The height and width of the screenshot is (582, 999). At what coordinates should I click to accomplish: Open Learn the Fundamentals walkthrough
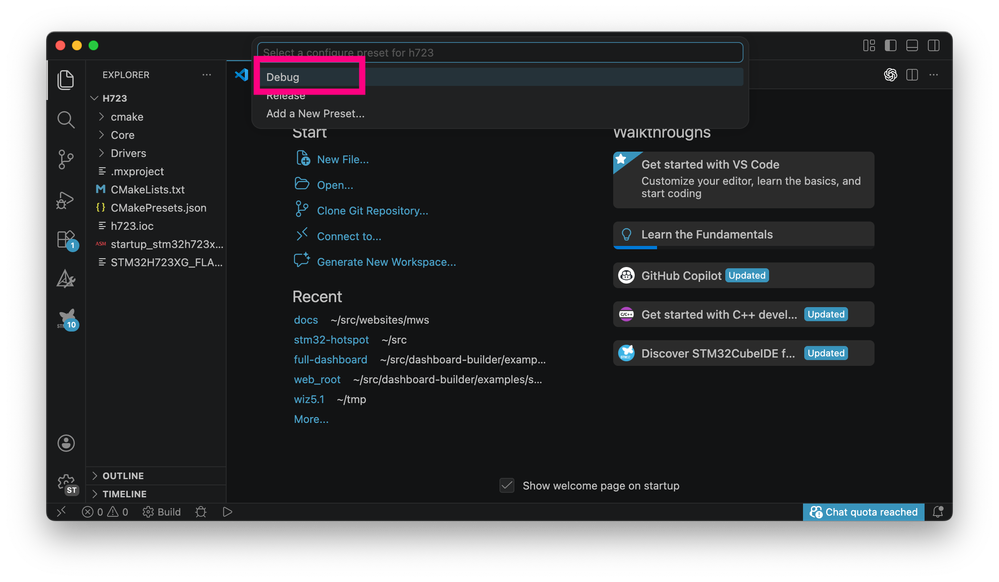coord(744,235)
